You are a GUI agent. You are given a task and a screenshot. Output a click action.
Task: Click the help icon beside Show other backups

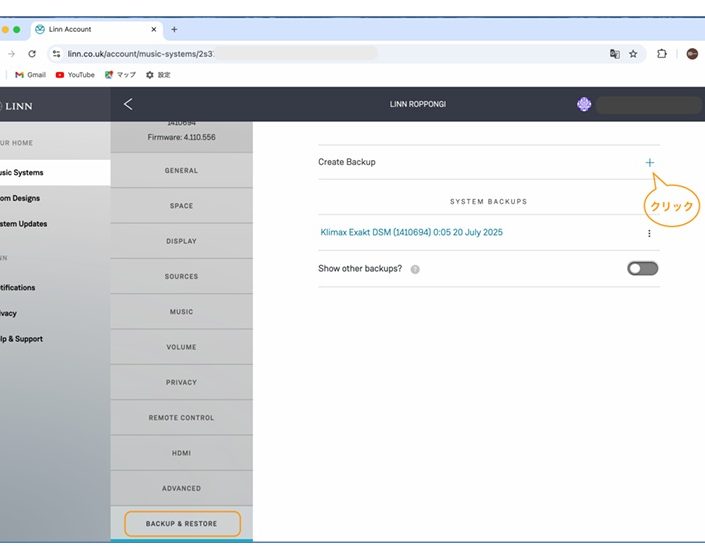tap(415, 269)
